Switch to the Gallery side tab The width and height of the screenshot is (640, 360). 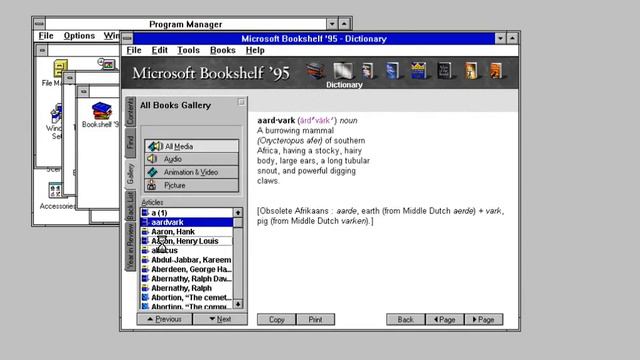pos(130,174)
